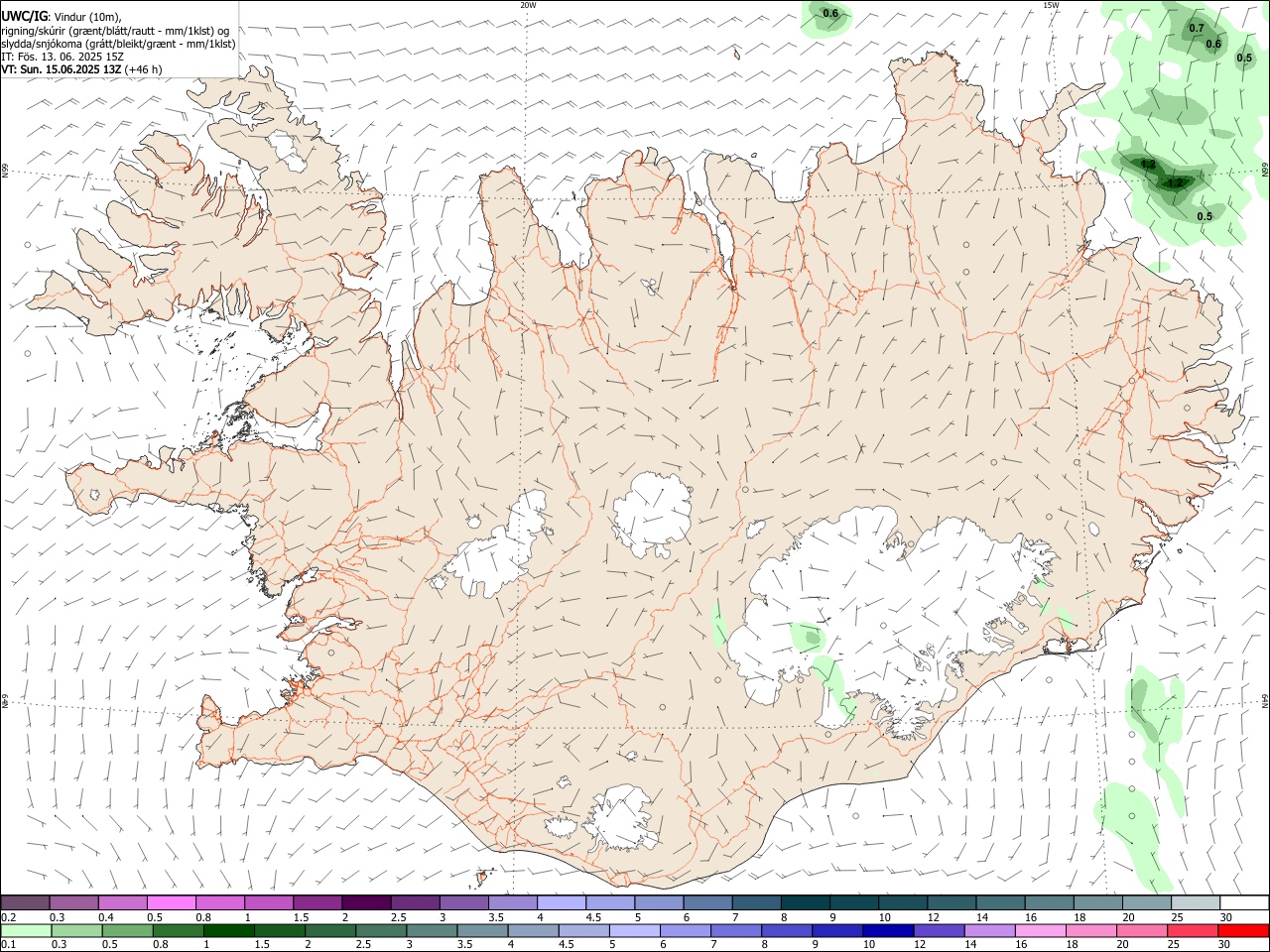1270x952 pixels.
Task: Click the white swatch after 30 in upper legend
Action: pos(1245,902)
